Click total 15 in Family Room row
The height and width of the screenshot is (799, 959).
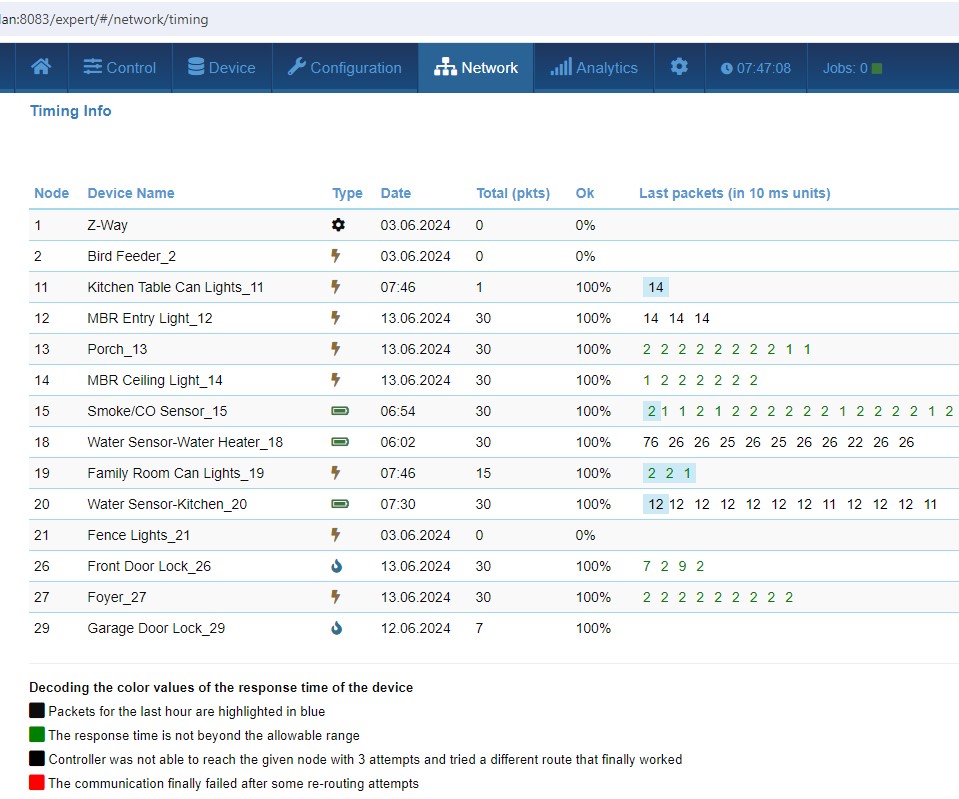coord(483,474)
